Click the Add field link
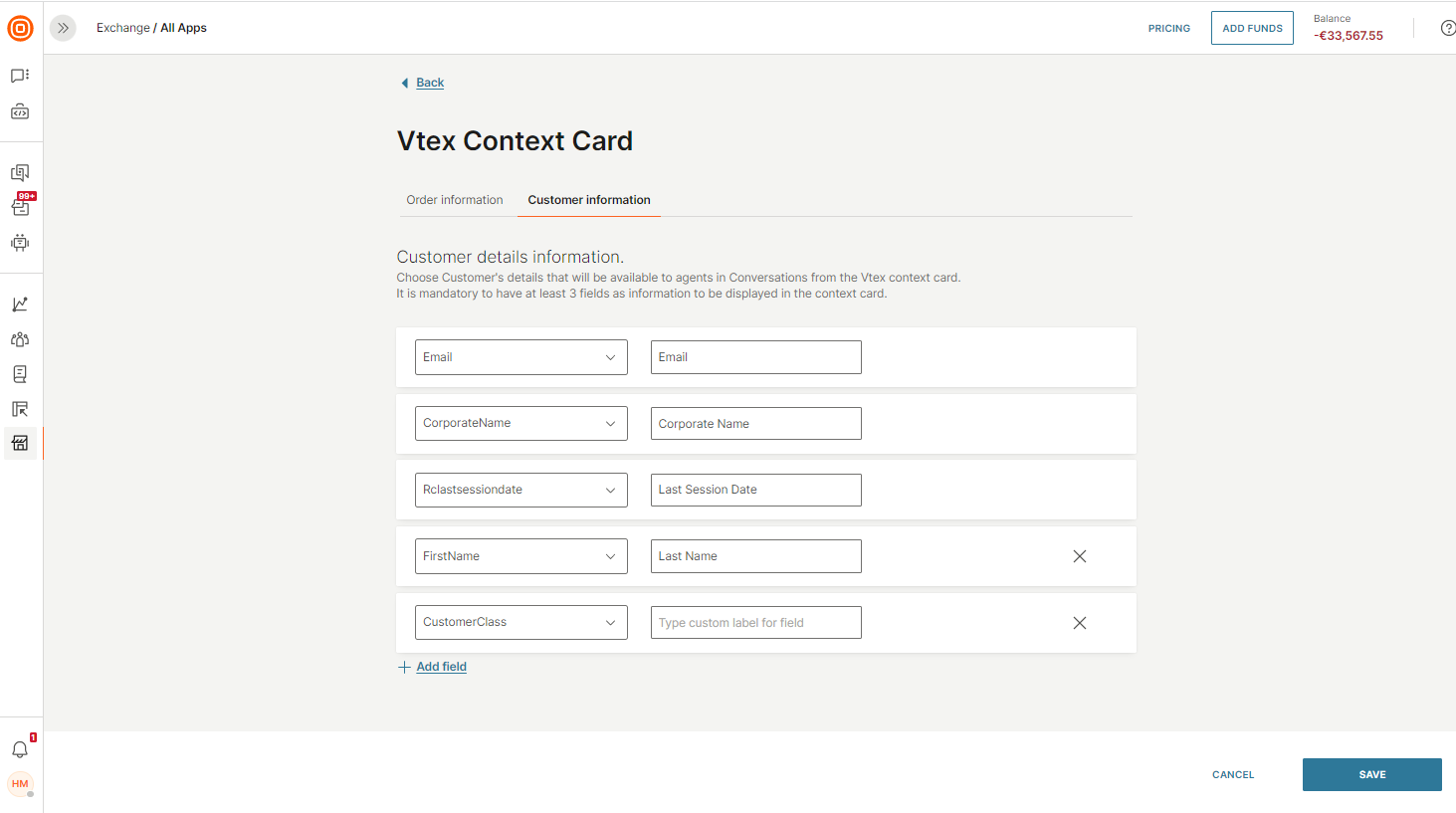 click(441, 667)
